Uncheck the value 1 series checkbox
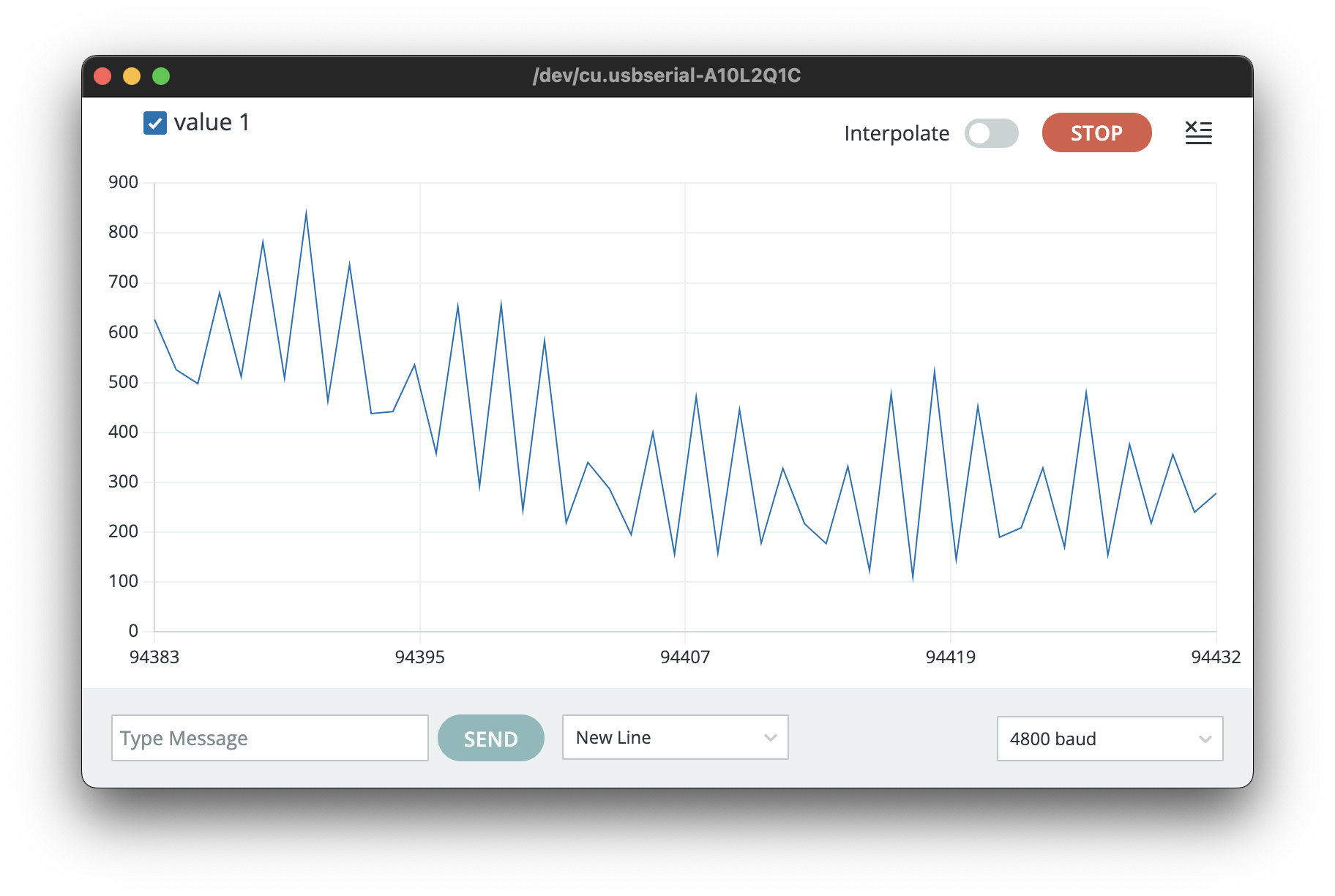 pos(154,123)
